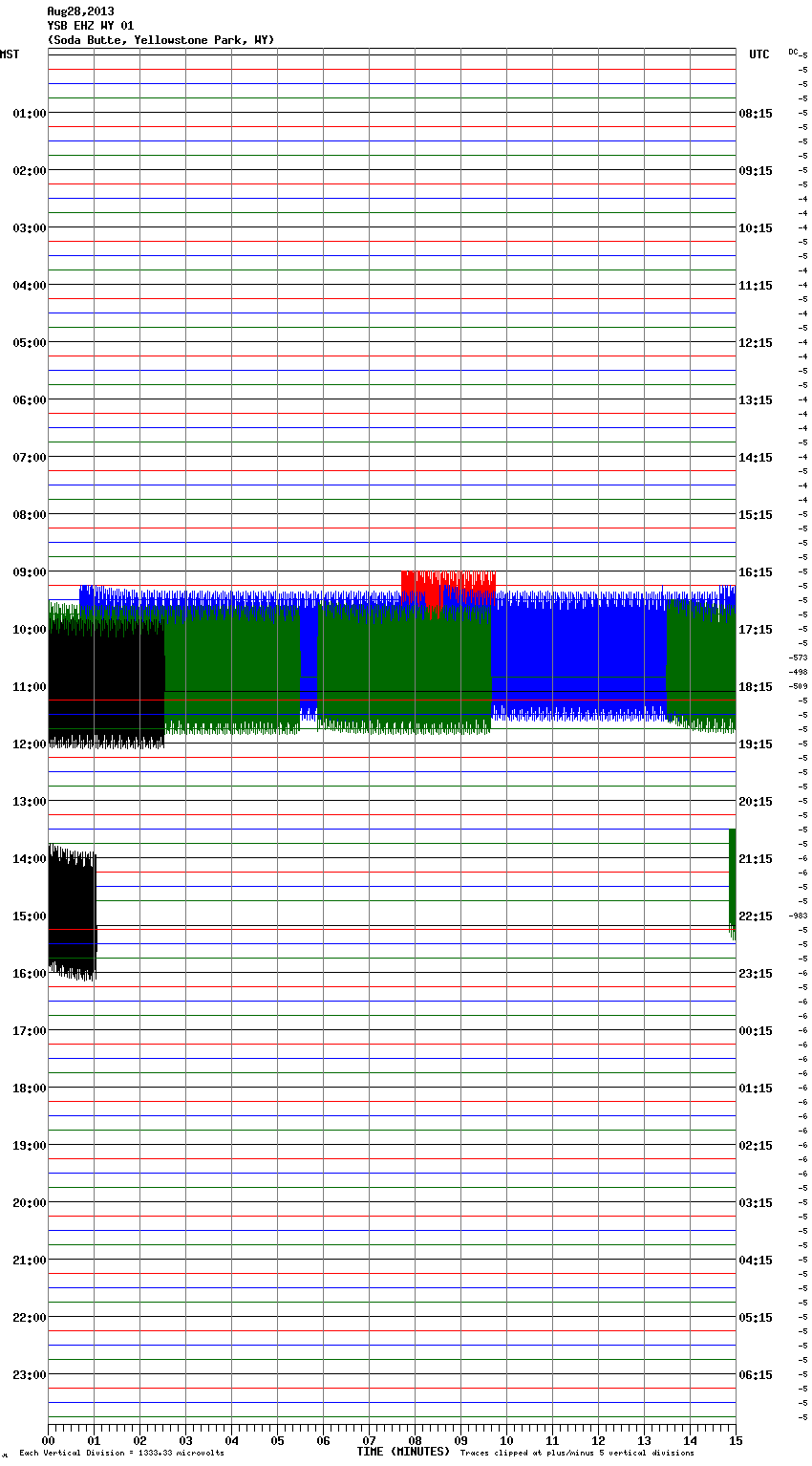Click the 08:15 UTC time label
This screenshot has height=1466, width=812.
[756, 114]
